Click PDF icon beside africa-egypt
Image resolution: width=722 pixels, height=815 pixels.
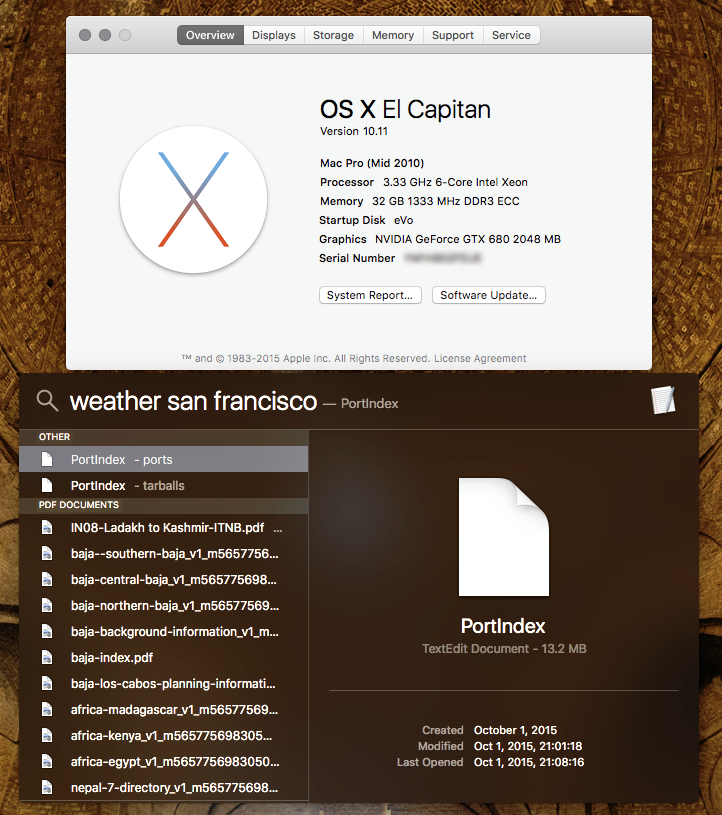47,762
